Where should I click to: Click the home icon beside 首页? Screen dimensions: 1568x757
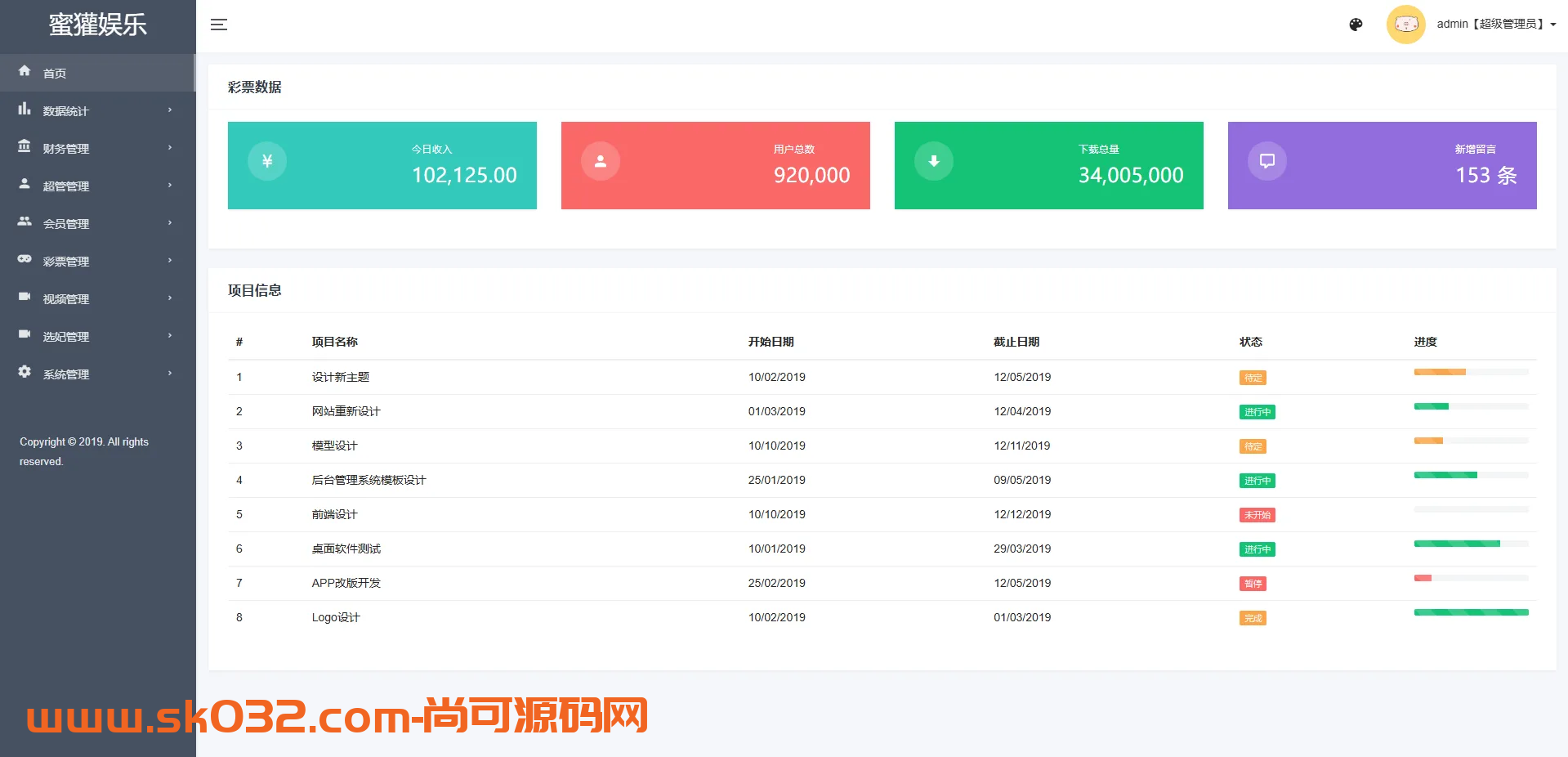(x=25, y=71)
